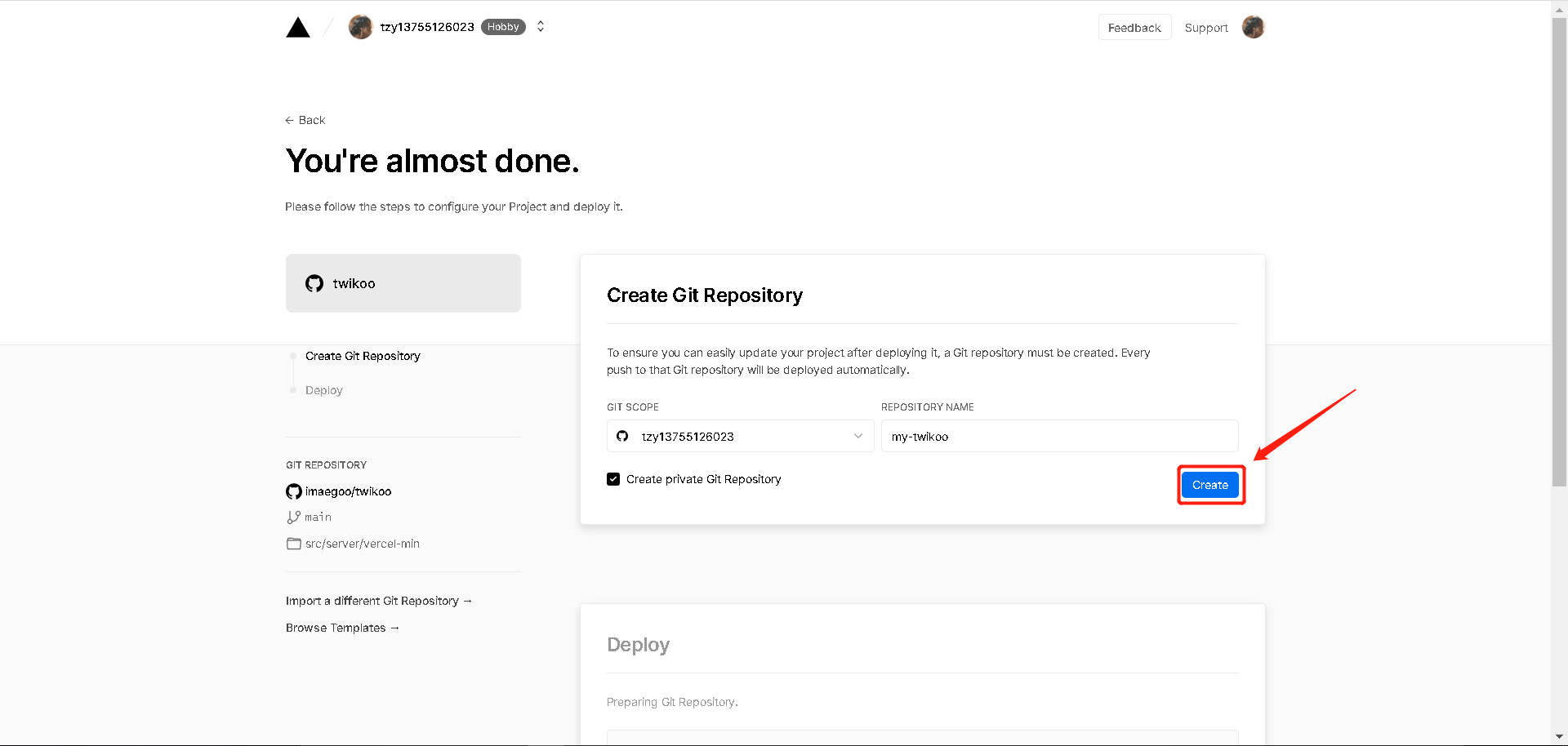Open the tzy13755126023 account avatar in header
Image resolution: width=1568 pixels, height=746 pixels.
click(360, 27)
